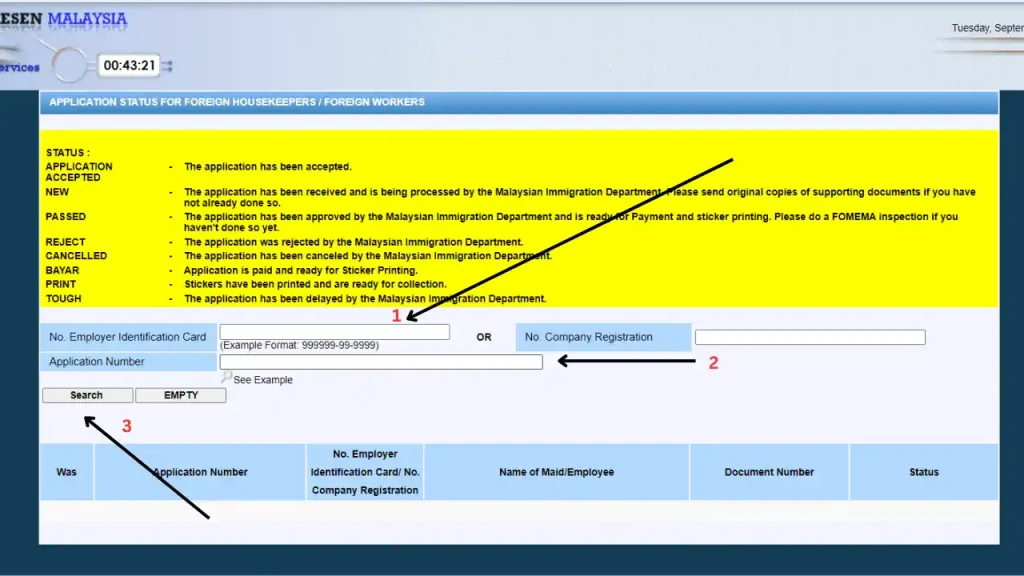The image size is (1024, 576).
Task: Open the See Example link
Action: 262,380
